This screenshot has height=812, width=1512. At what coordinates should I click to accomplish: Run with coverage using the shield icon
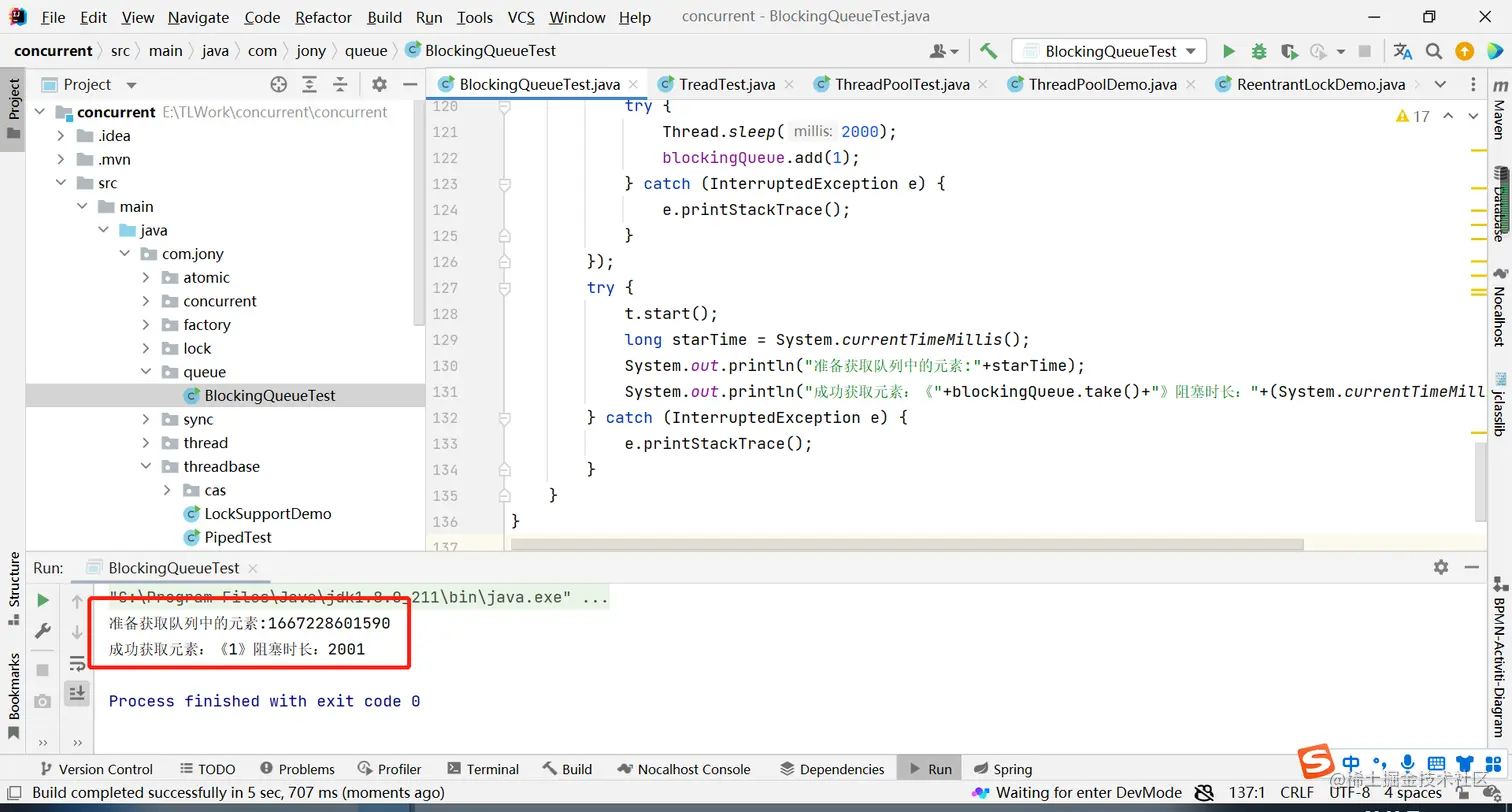pos(1289,51)
